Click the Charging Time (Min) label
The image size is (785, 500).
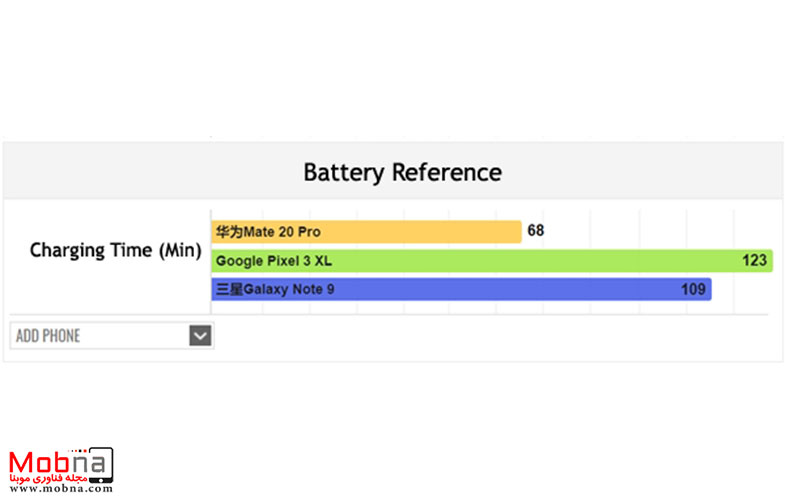(x=116, y=250)
